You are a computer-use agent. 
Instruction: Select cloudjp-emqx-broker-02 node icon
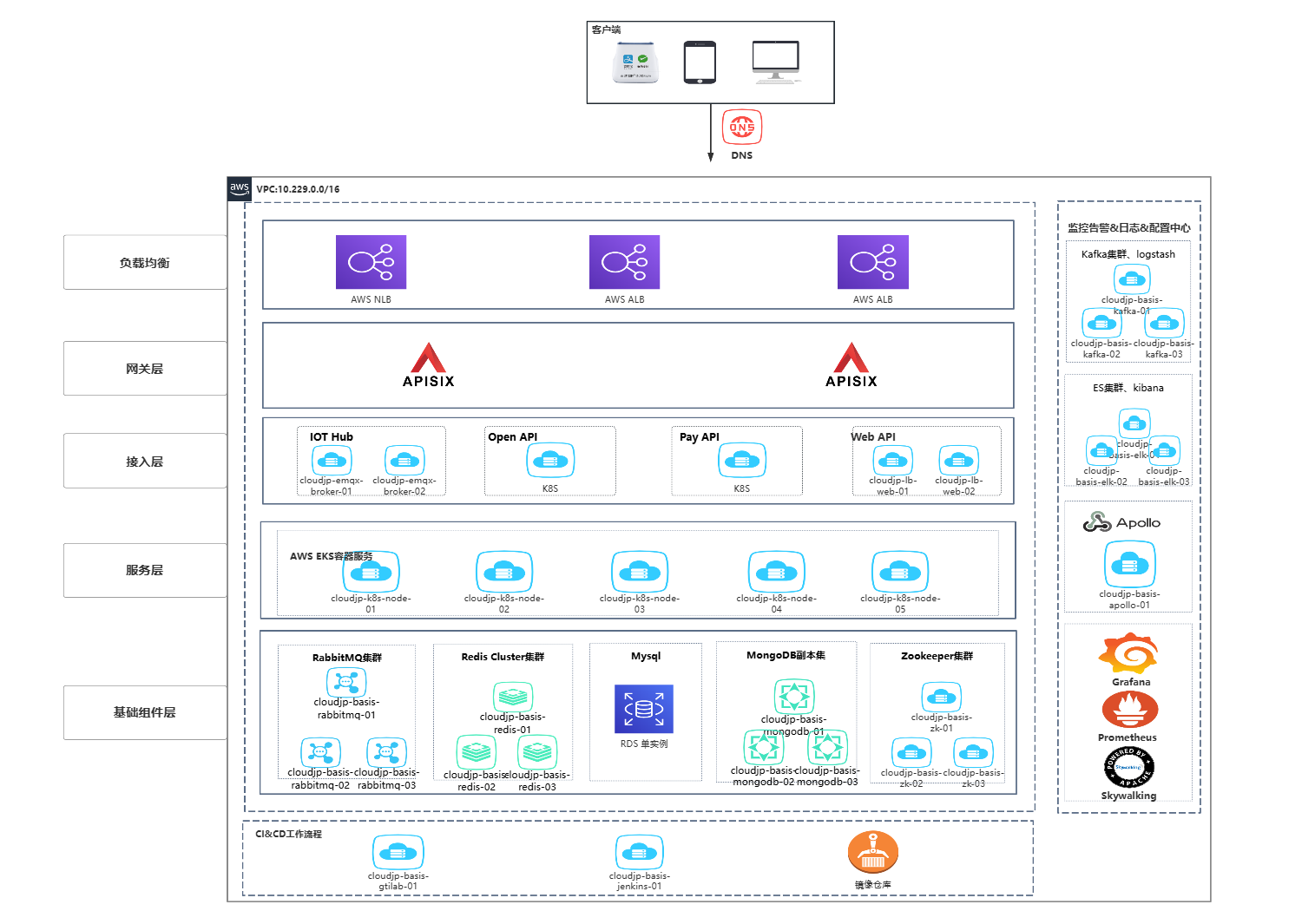pos(404,460)
